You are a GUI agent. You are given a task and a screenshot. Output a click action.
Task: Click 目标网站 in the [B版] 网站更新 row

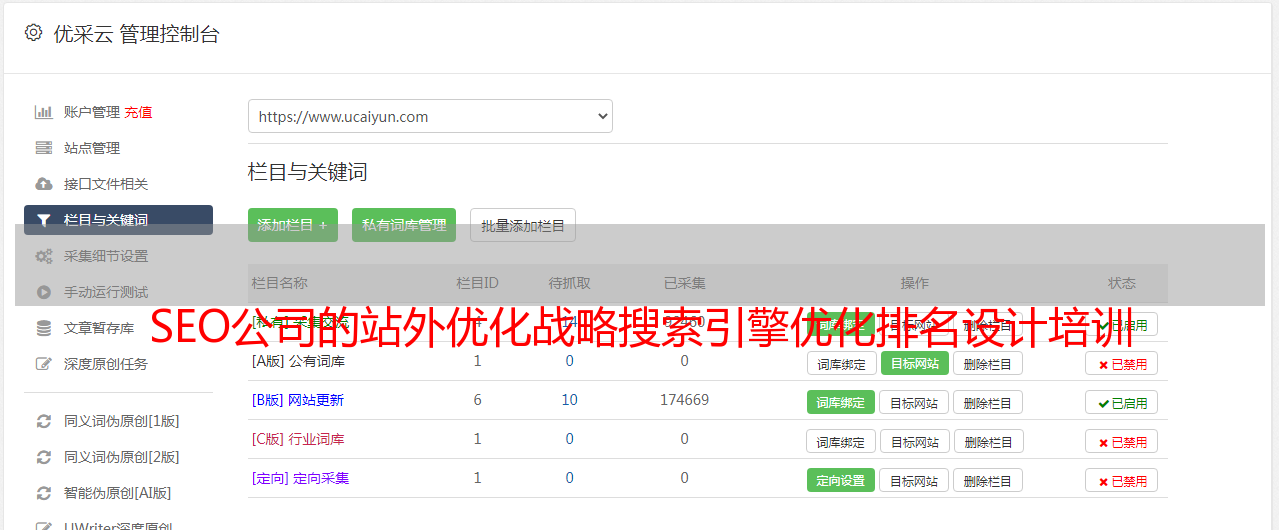914,402
